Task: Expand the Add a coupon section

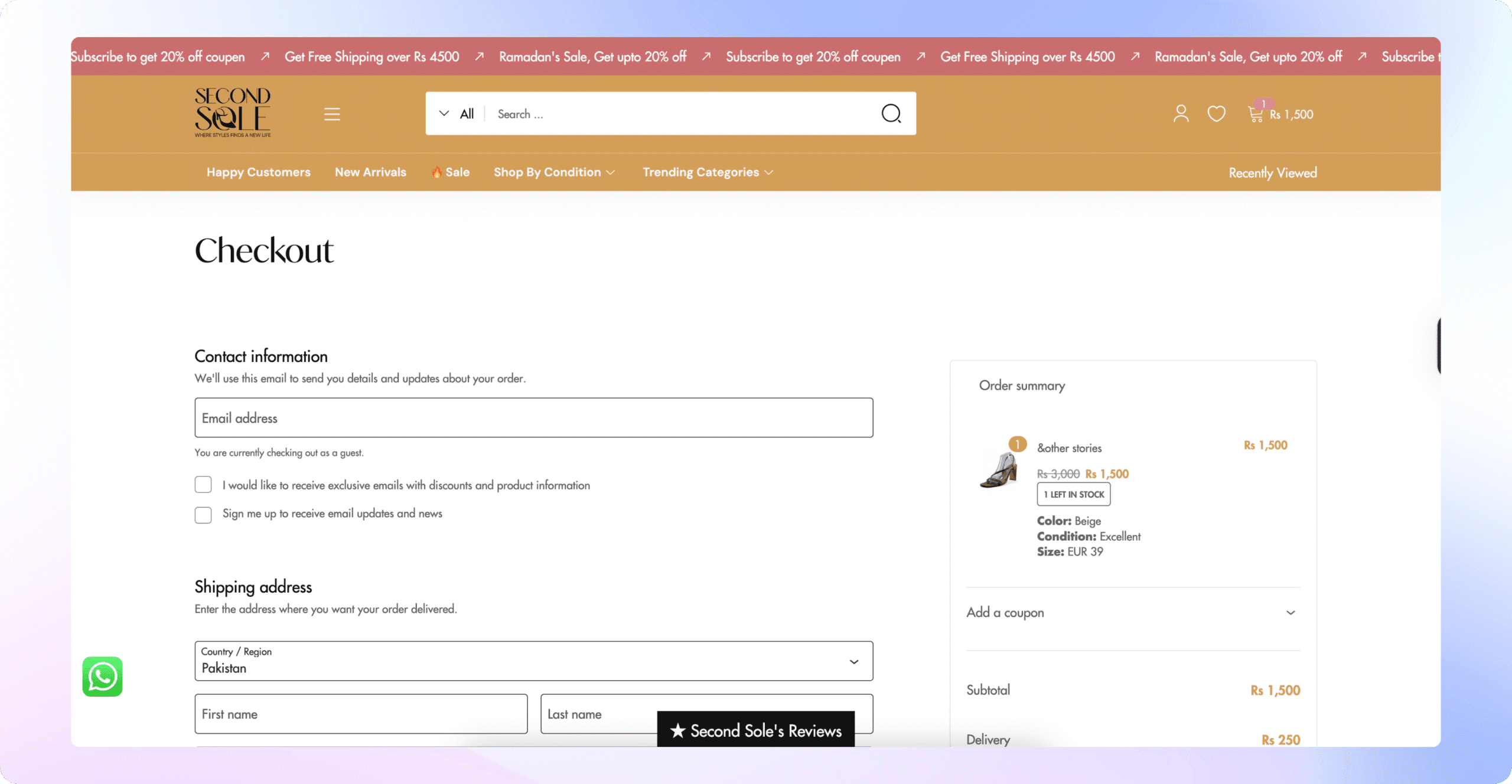Action: coord(1133,613)
